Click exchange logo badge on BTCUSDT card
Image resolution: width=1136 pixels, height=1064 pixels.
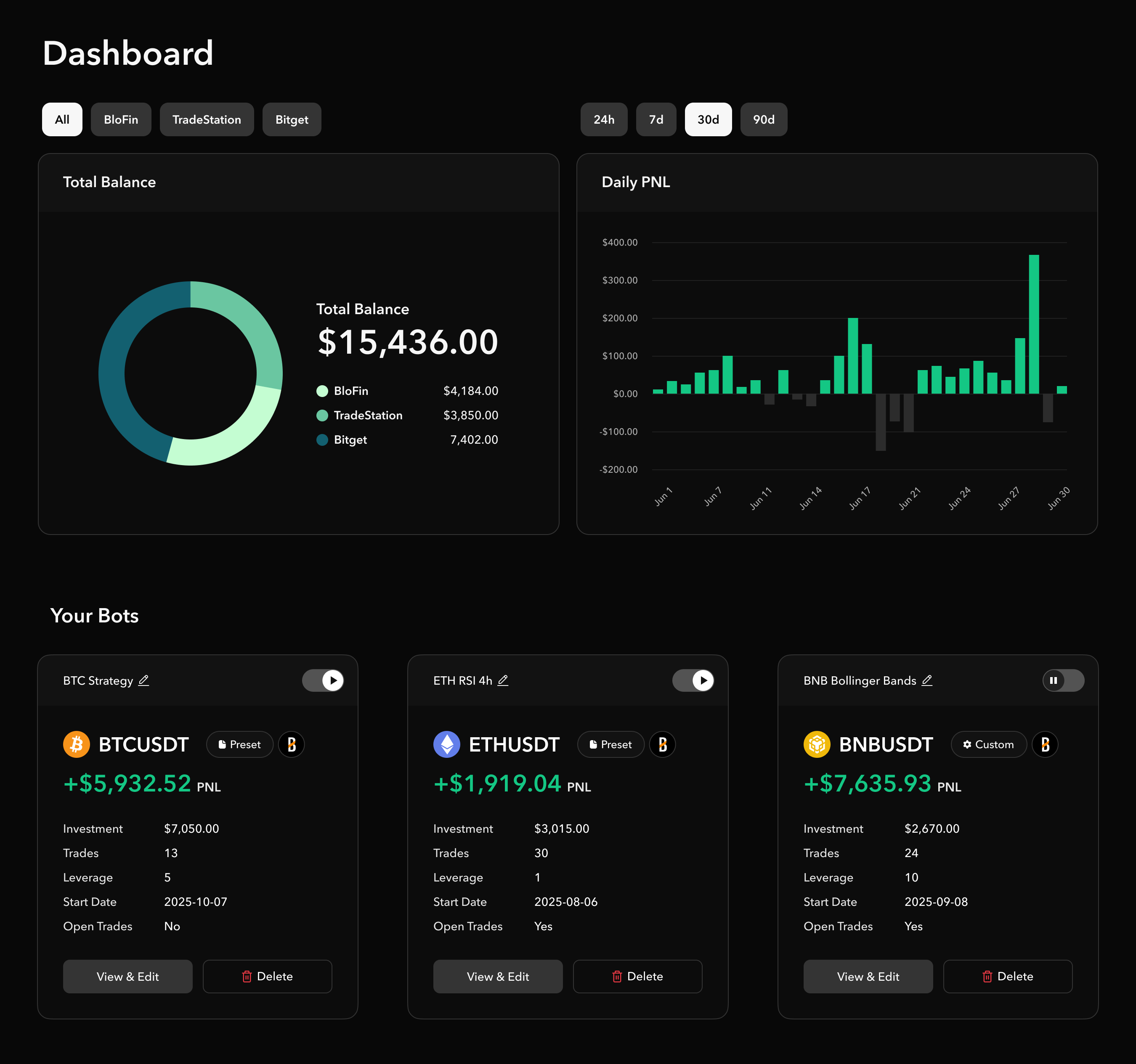[x=292, y=744]
